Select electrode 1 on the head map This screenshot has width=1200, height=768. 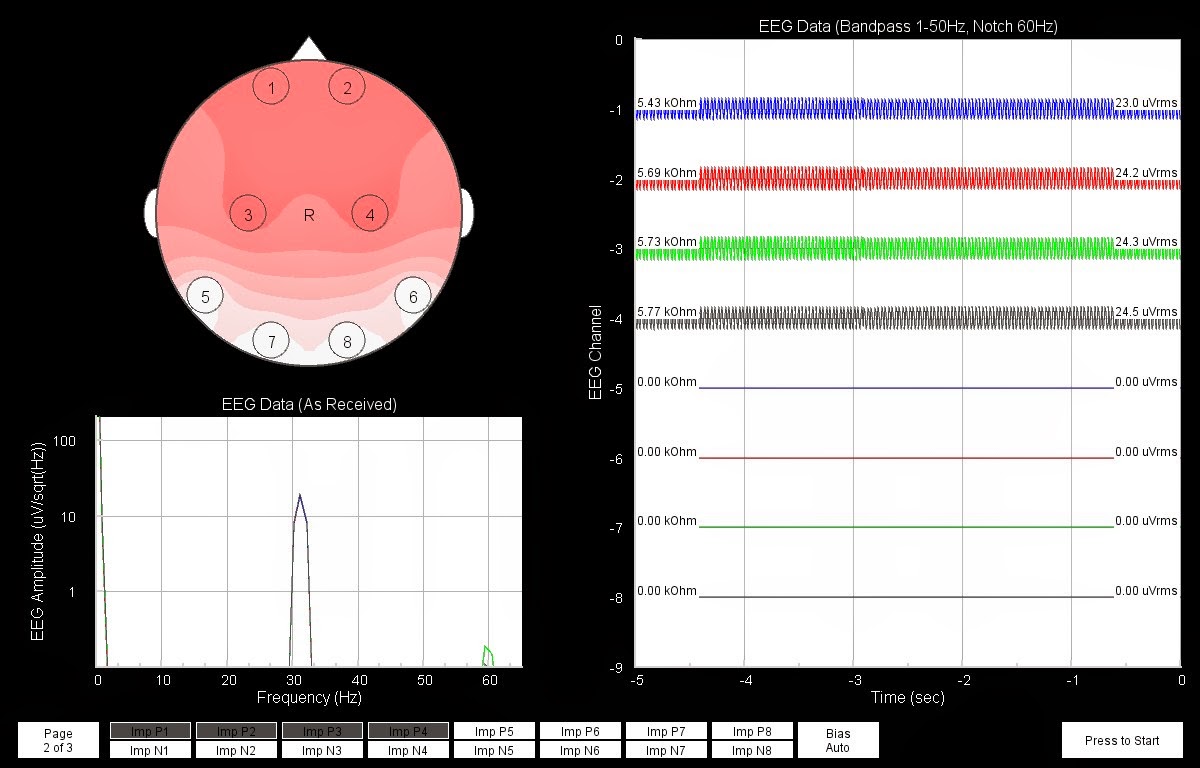tap(271, 87)
